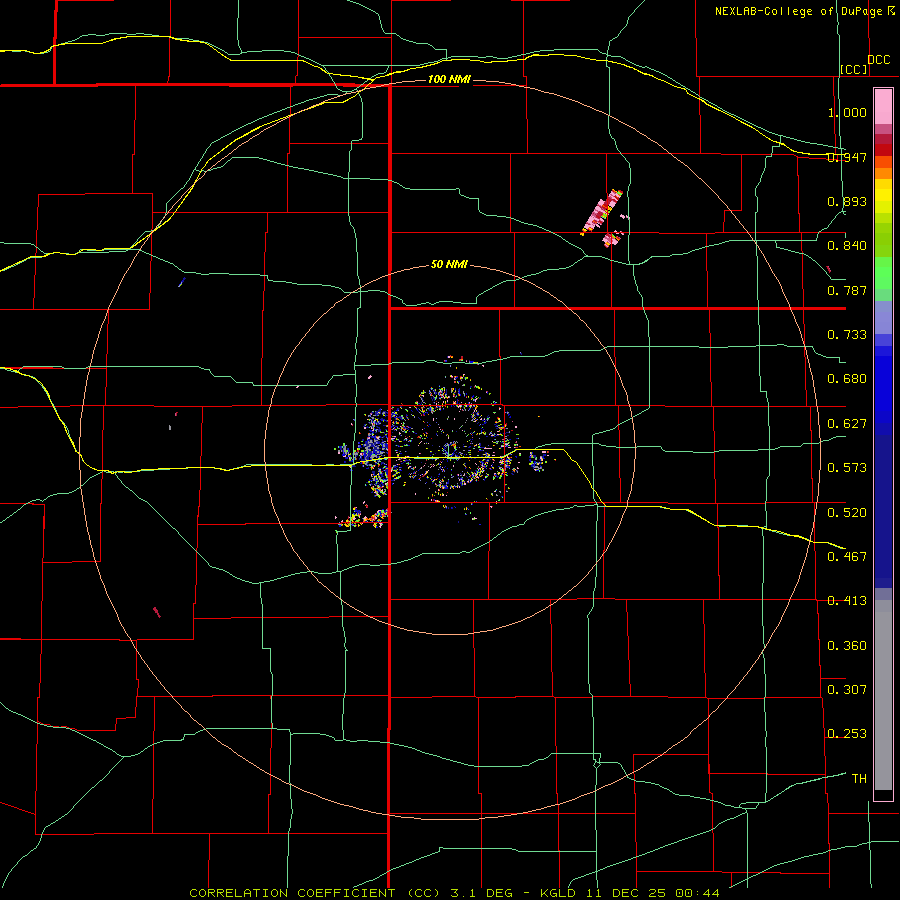Select the 0.467 scale value
This screenshot has width=900, height=900.
coord(847,557)
